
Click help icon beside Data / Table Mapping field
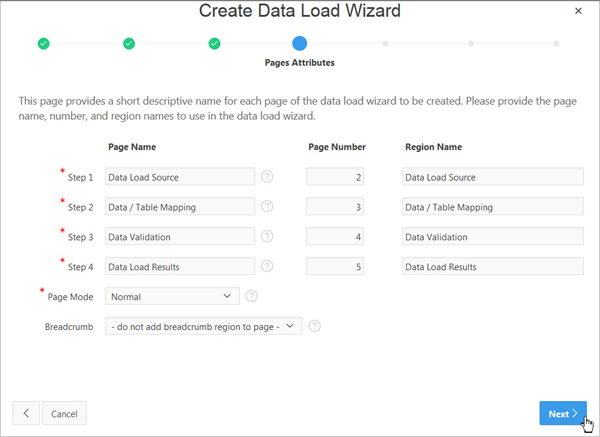[267, 207]
